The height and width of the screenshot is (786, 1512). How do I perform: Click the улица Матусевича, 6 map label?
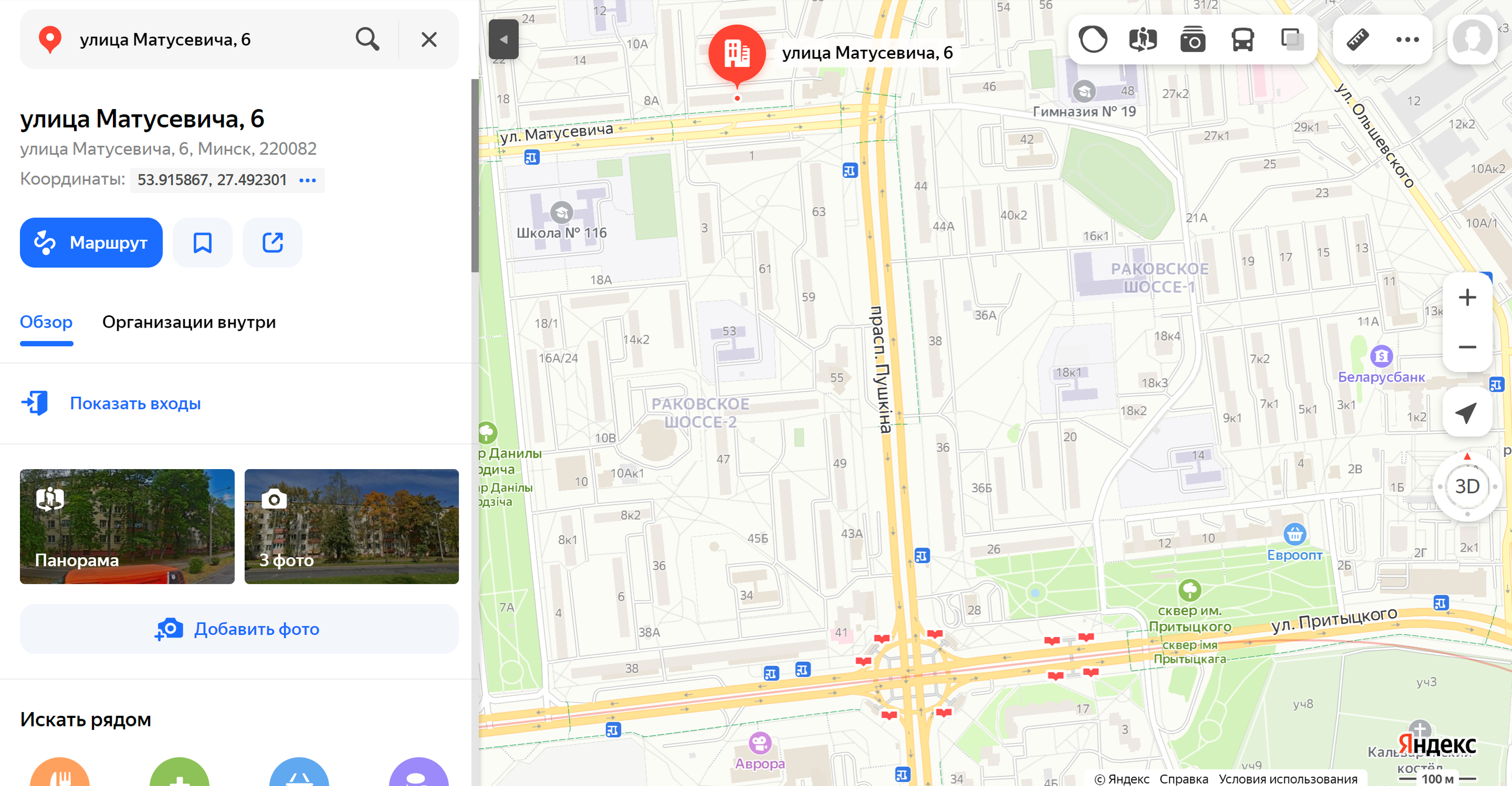(868, 53)
